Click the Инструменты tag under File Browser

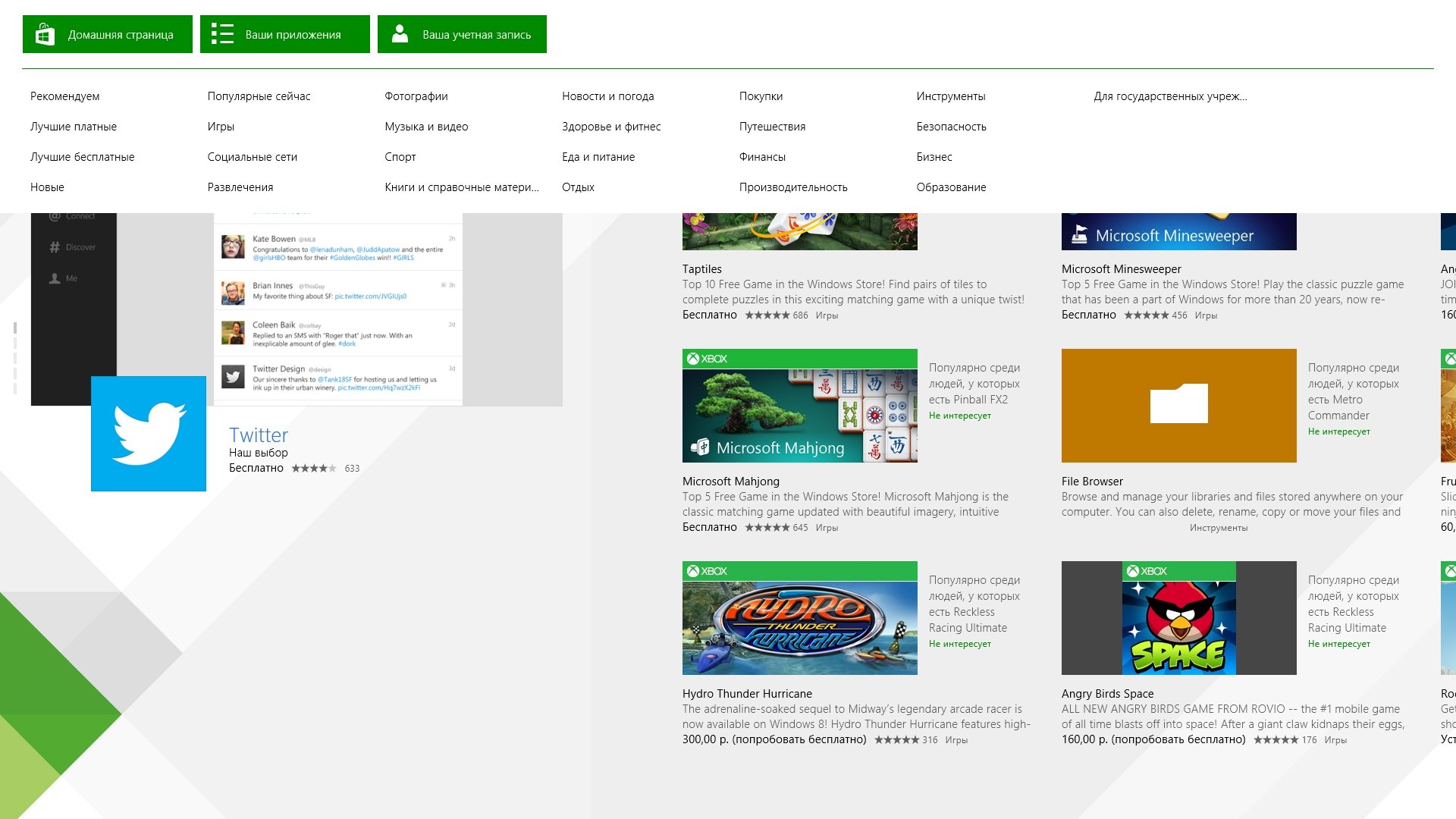(1219, 528)
